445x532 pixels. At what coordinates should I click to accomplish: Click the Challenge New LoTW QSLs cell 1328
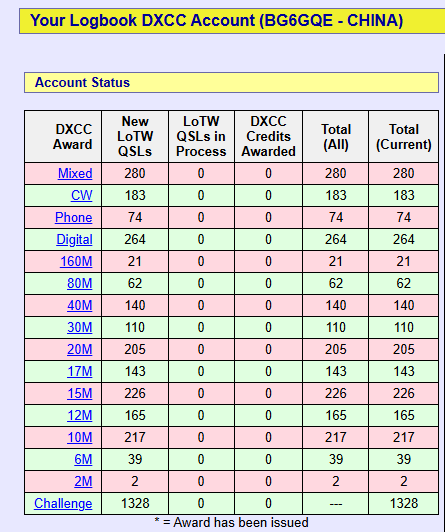pos(135,504)
